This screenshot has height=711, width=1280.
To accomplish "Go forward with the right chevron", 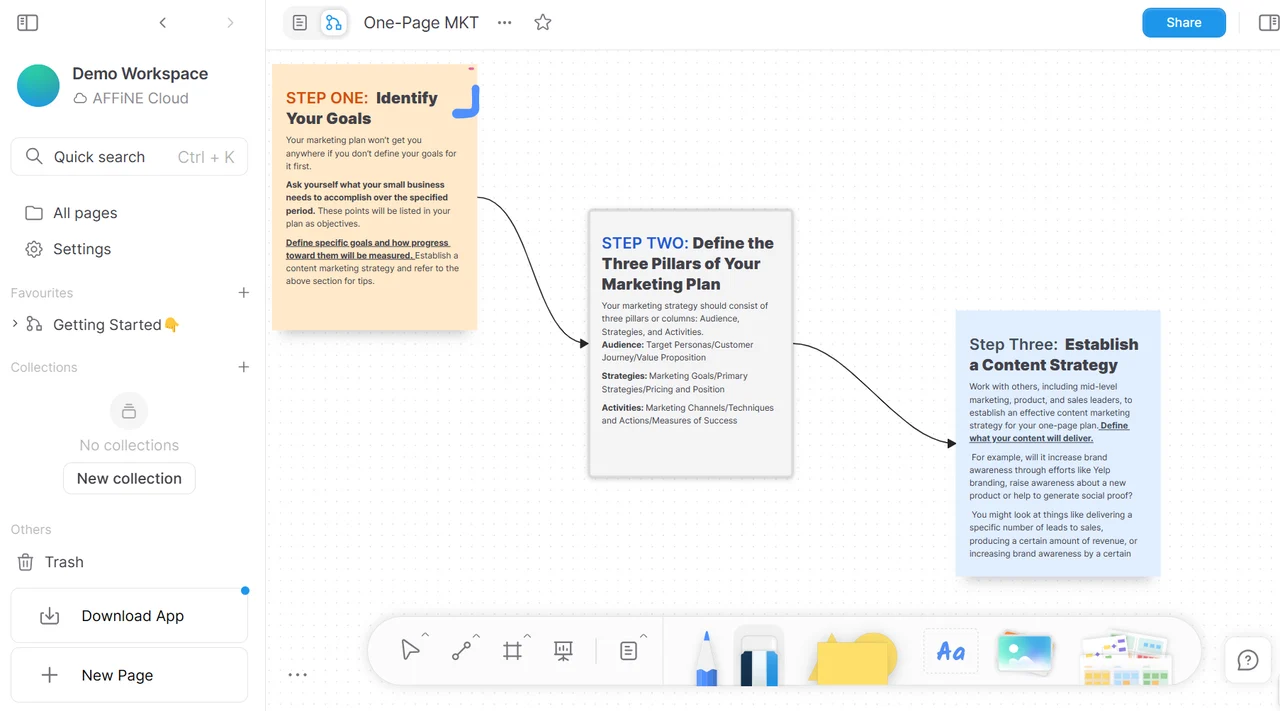I will coord(230,22).
